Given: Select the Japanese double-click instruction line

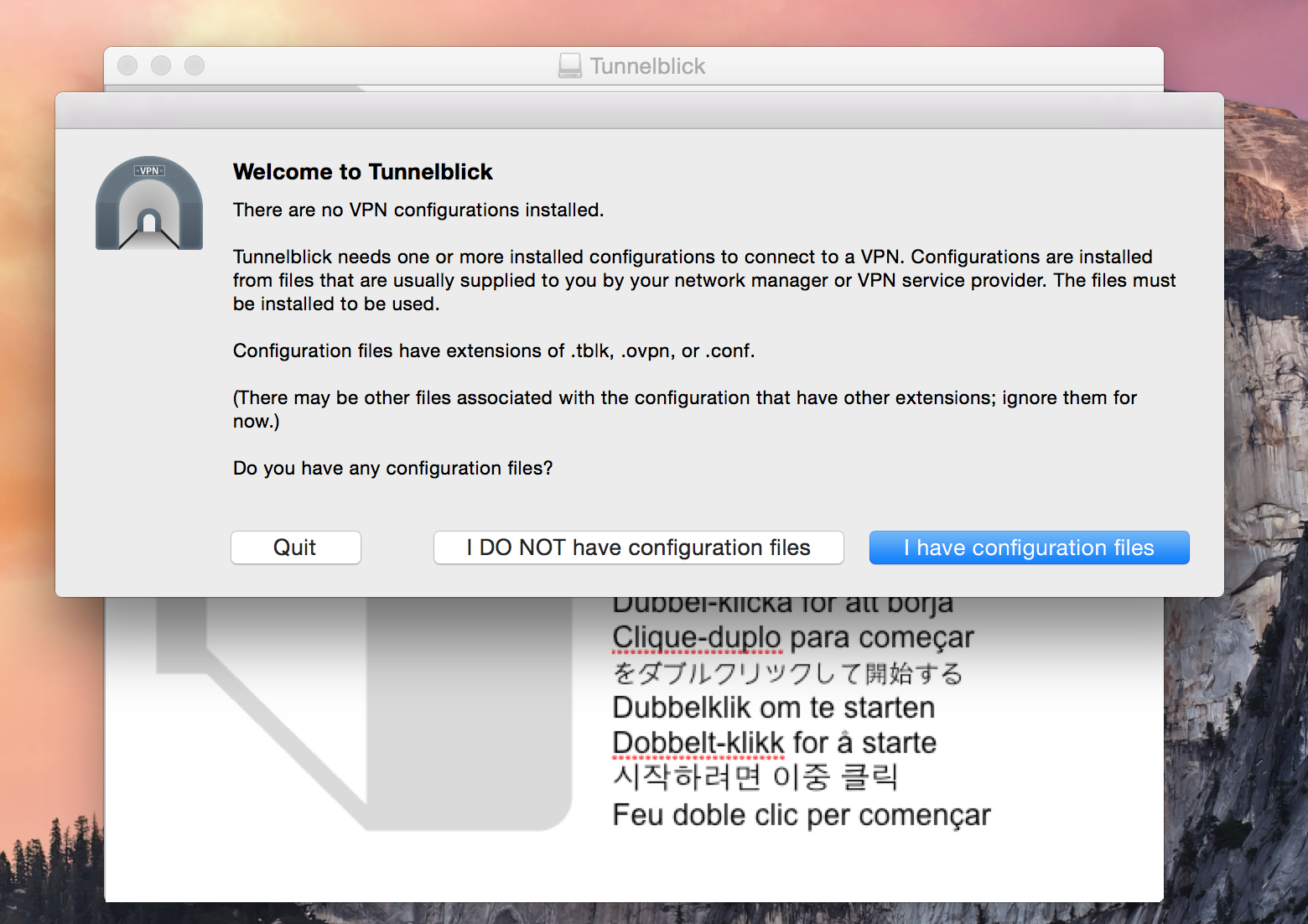Looking at the screenshot, I should 787,673.
